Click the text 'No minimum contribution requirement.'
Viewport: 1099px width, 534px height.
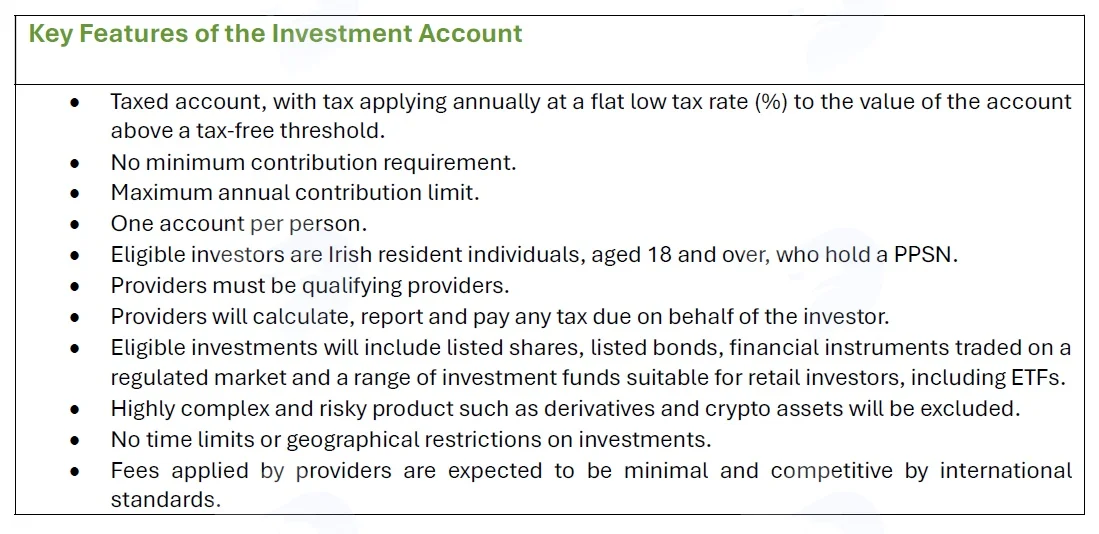coord(313,163)
